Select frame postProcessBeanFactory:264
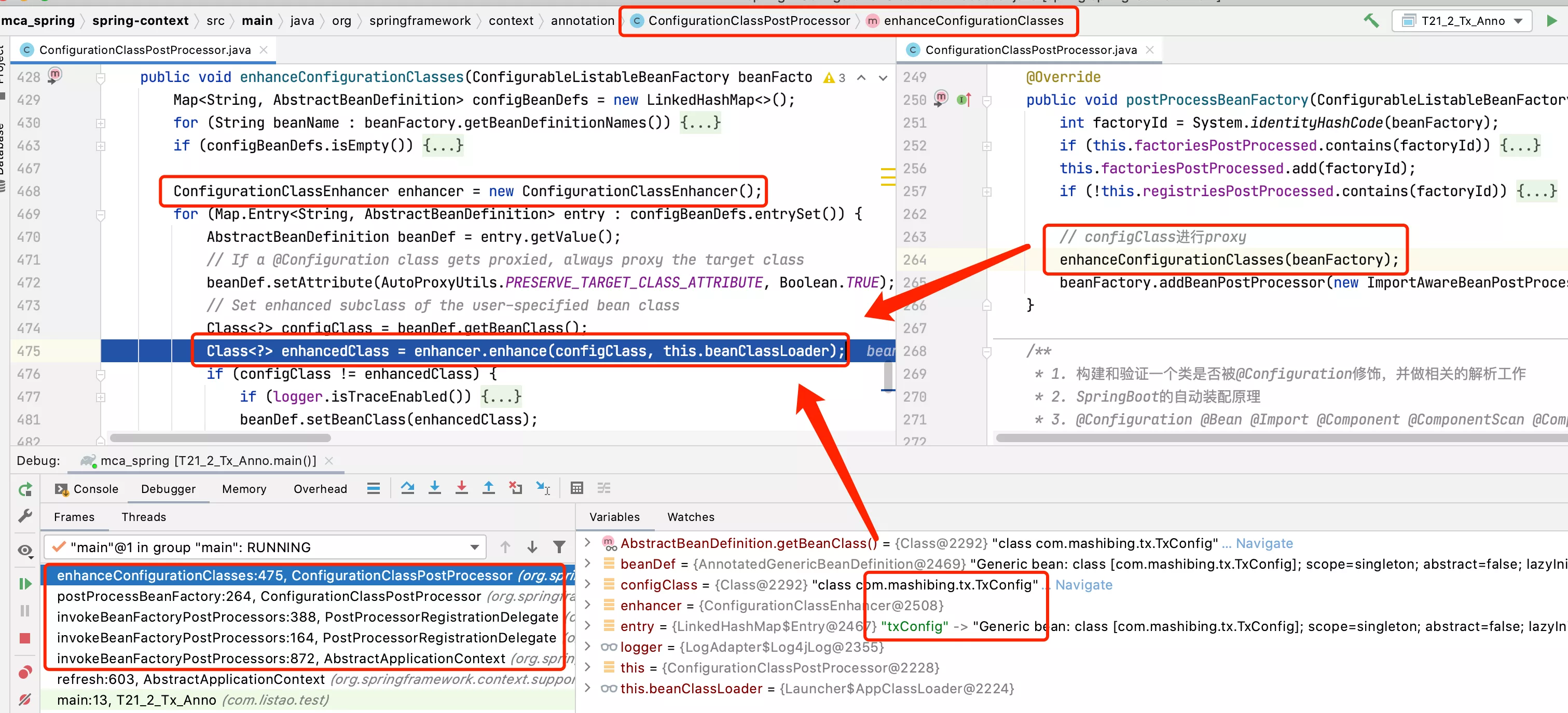 pyautogui.click(x=307, y=596)
